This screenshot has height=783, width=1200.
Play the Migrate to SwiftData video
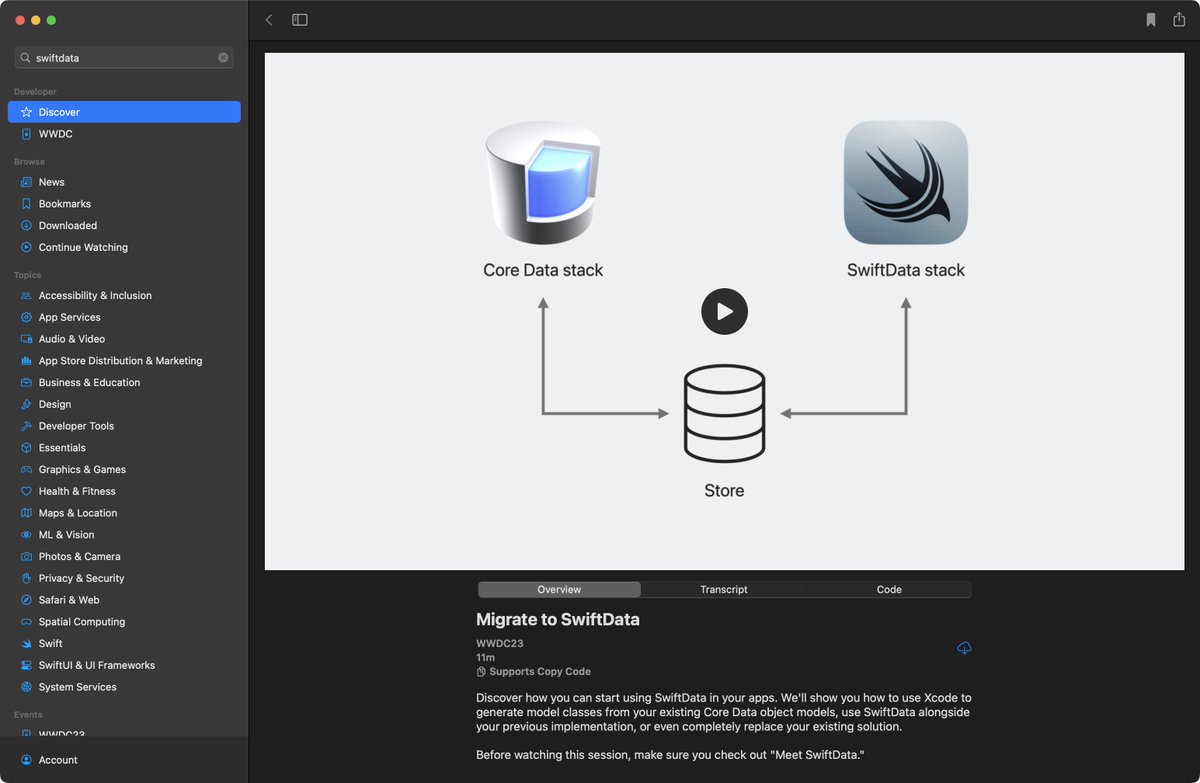click(x=724, y=311)
